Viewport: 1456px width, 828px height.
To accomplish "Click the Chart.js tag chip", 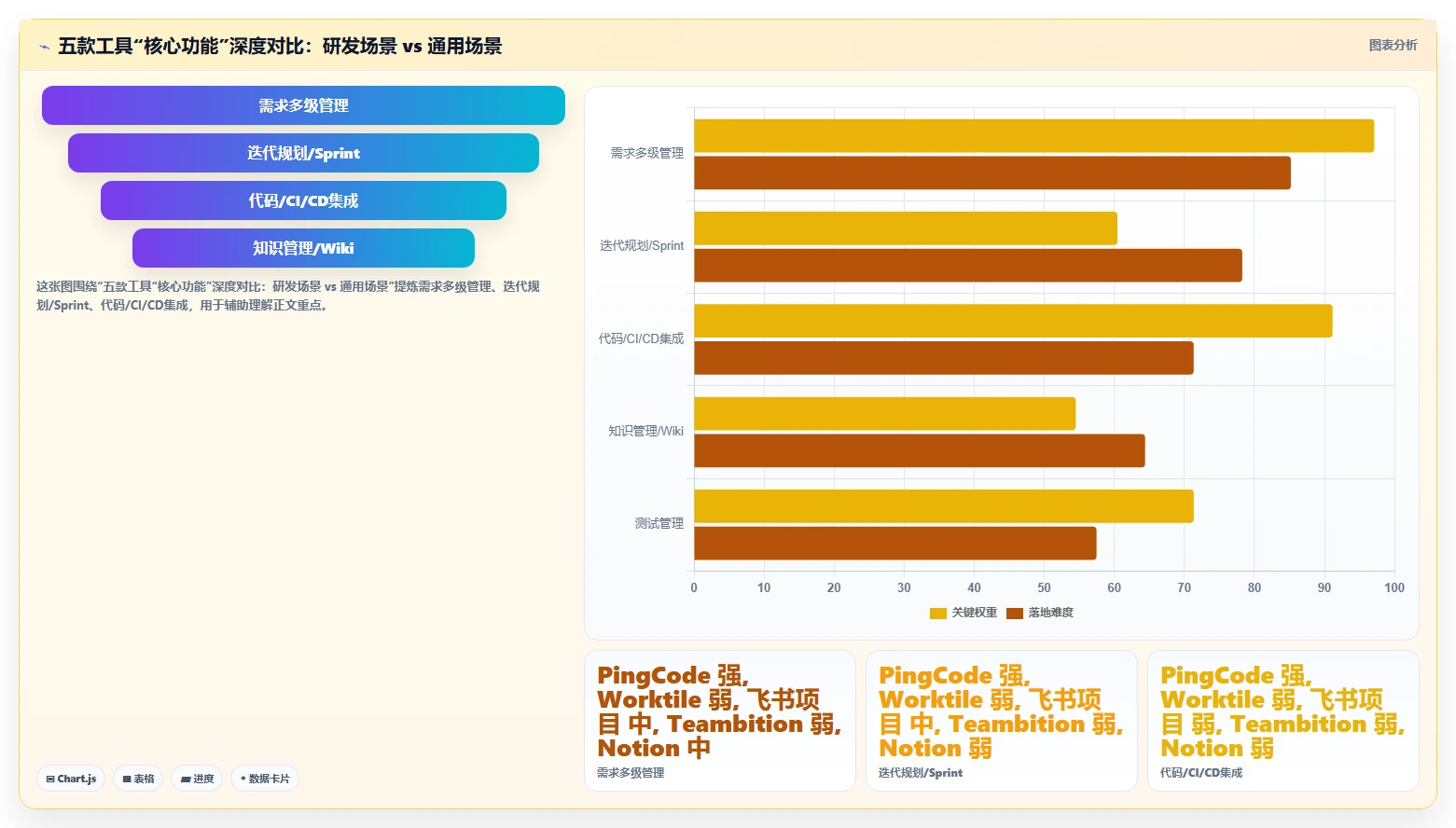I will click(71, 779).
